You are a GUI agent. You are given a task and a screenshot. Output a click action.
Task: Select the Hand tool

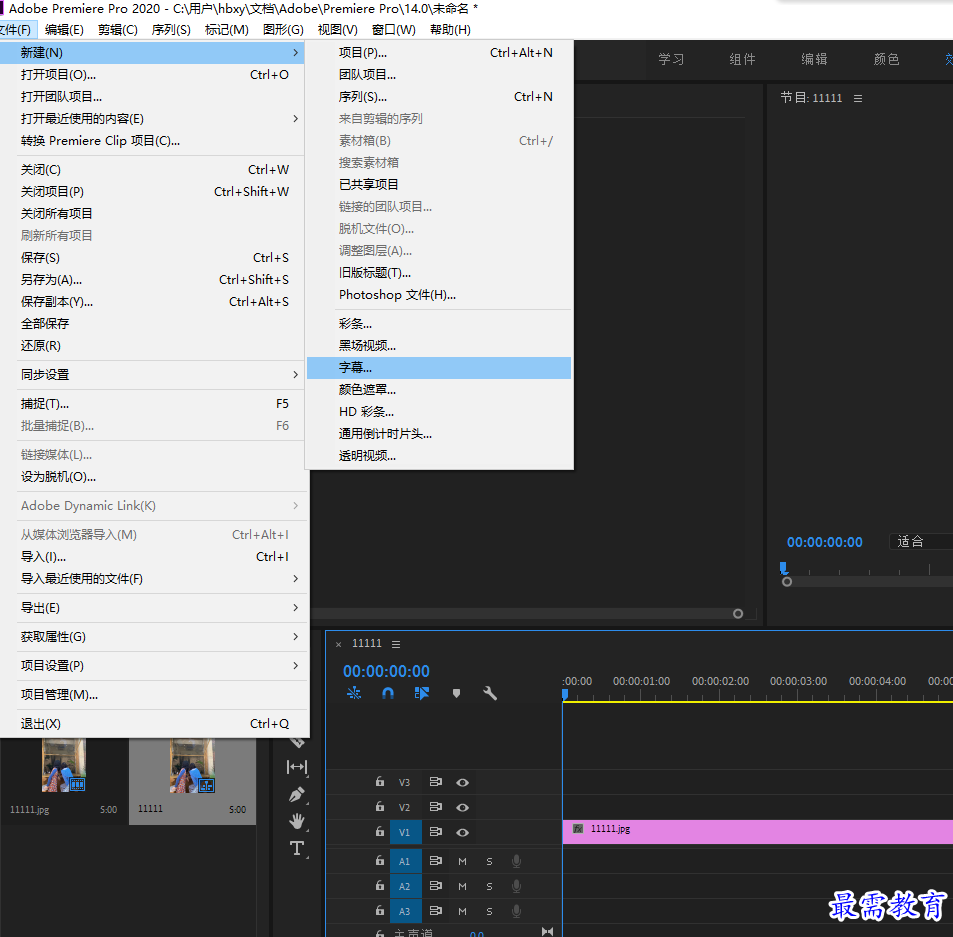click(x=297, y=822)
